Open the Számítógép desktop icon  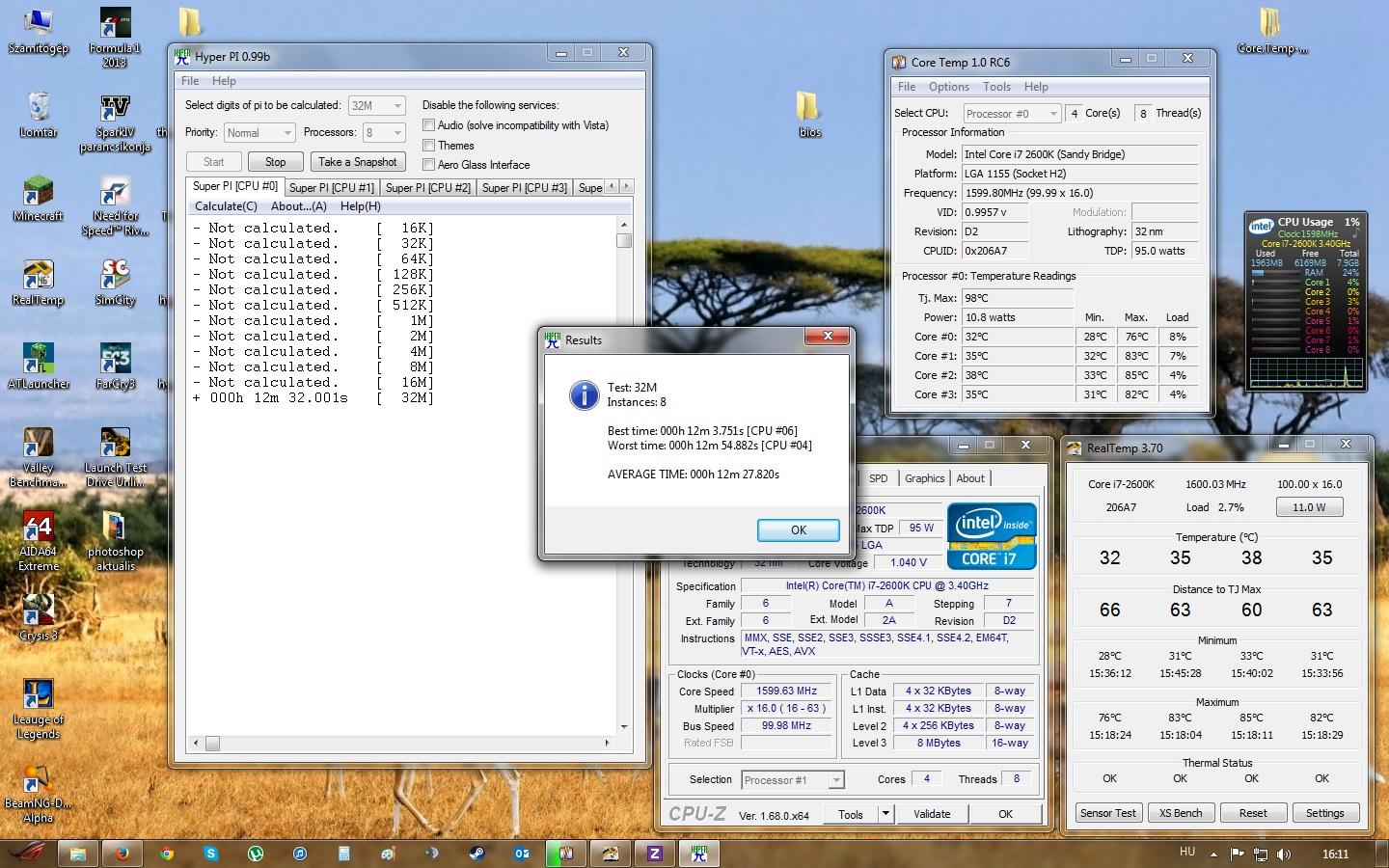tap(39, 30)
